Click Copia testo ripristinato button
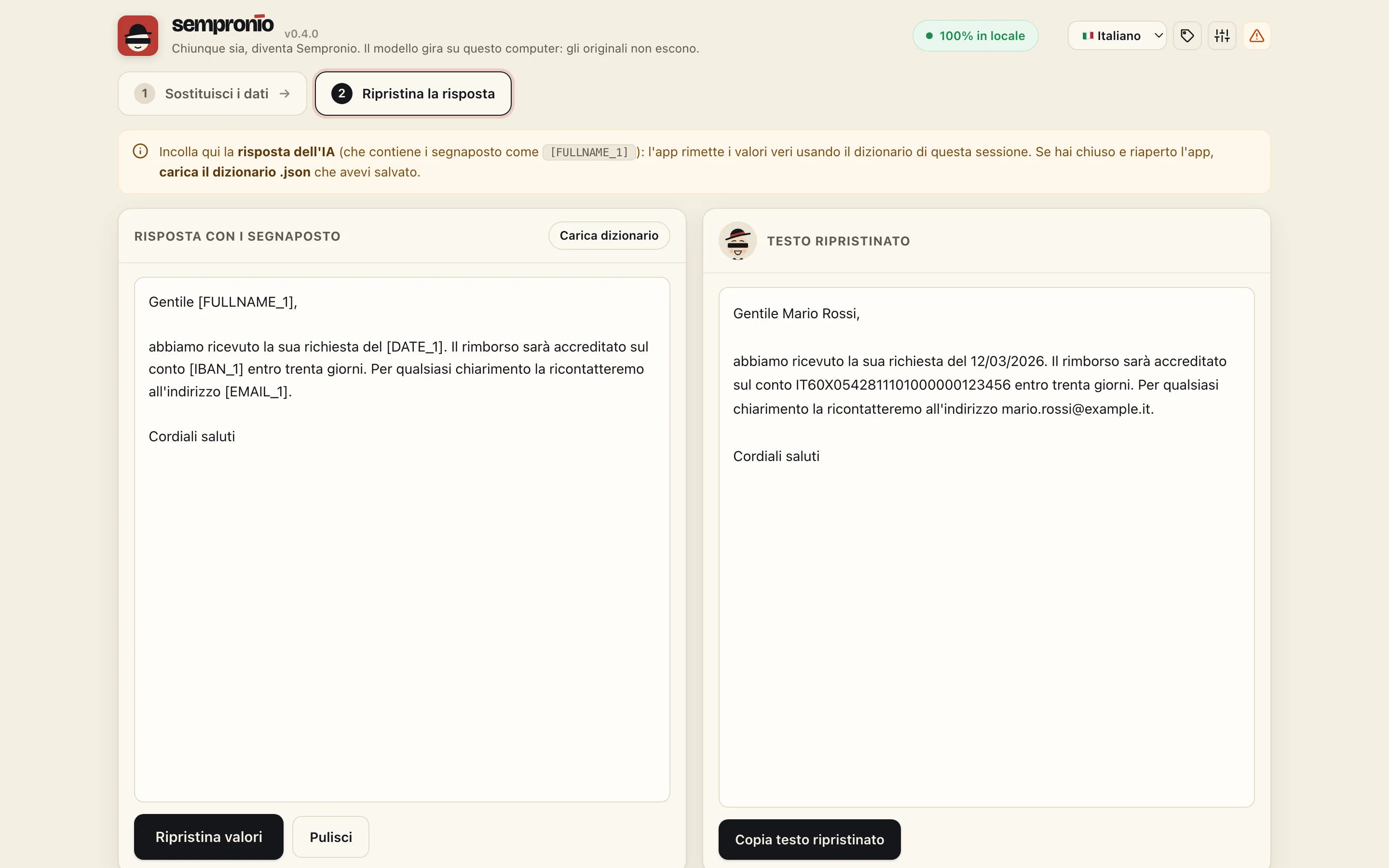 809,839
